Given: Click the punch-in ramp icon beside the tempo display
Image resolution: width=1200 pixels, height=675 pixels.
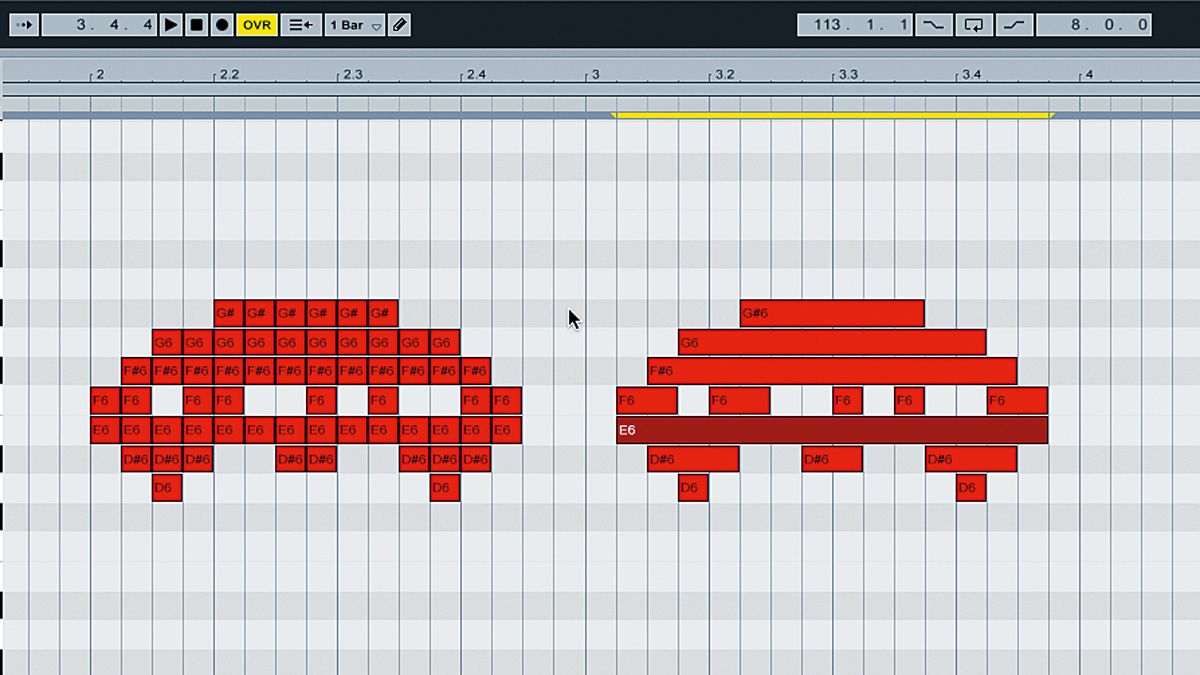Looking at the screenshot, I should [x=934, y=24].
